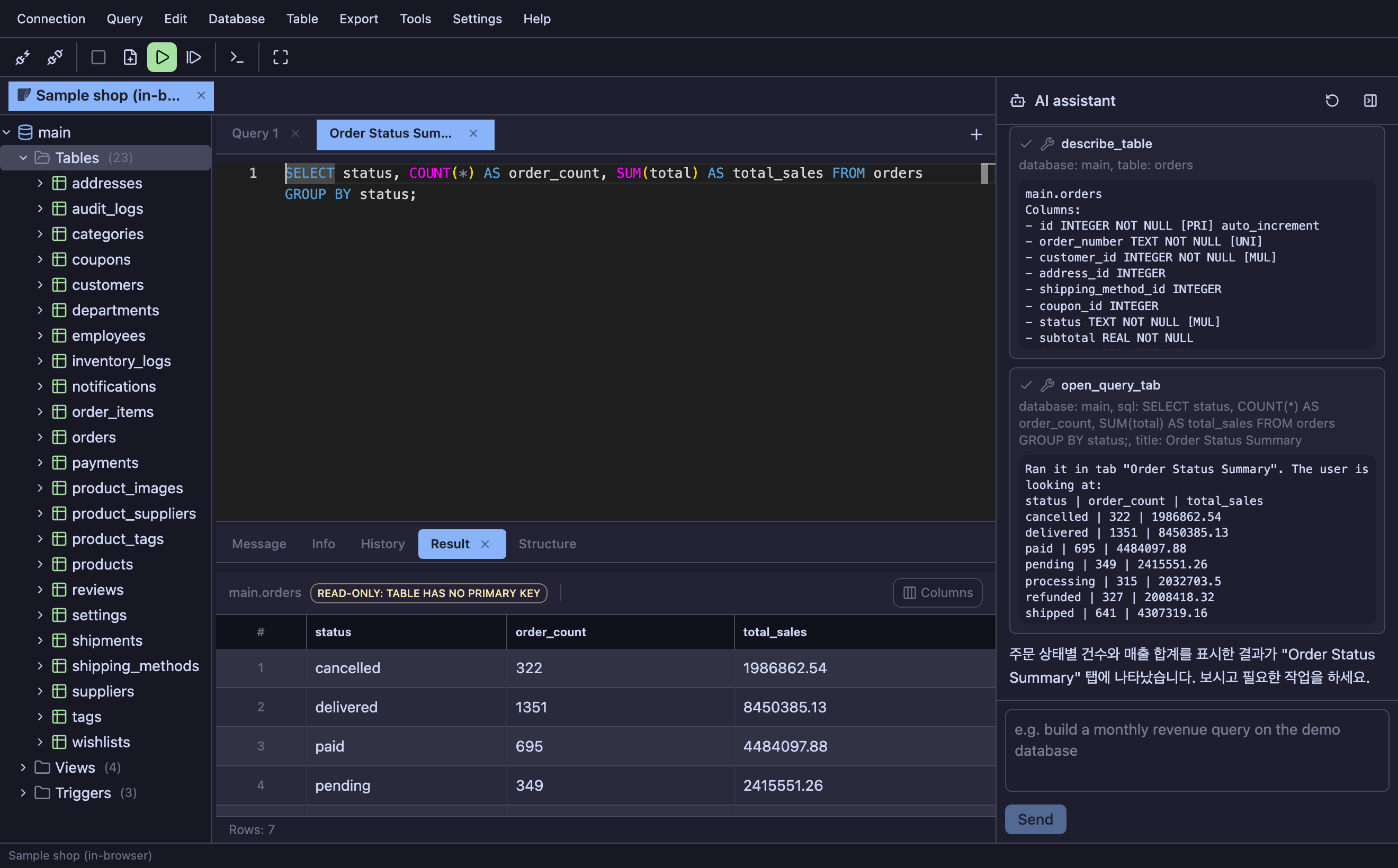Image resolution: width=1398 pixels, height=868 pixels.
Task: Expand the Triggers folder
Action: (x=23, y=793)
